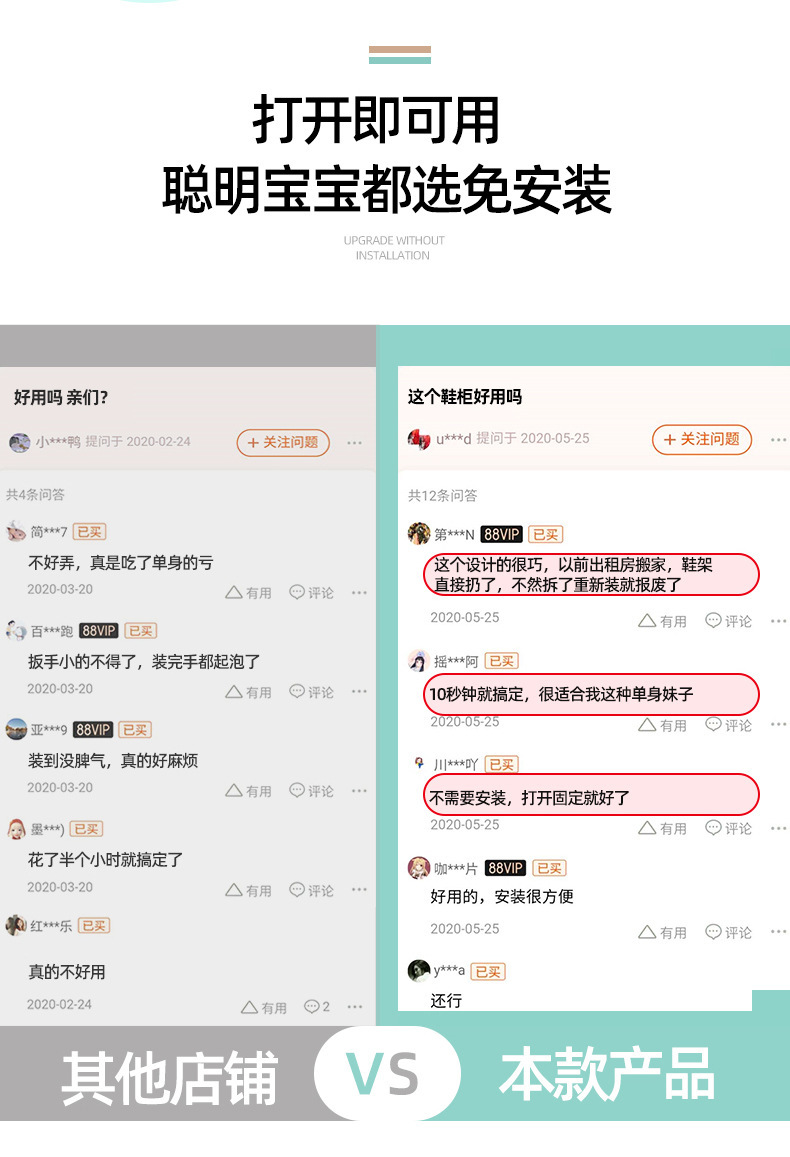The width and height of the screenshot is (790, 1157).
Task: Open more options next to u***d question
Action: point(778,440)
